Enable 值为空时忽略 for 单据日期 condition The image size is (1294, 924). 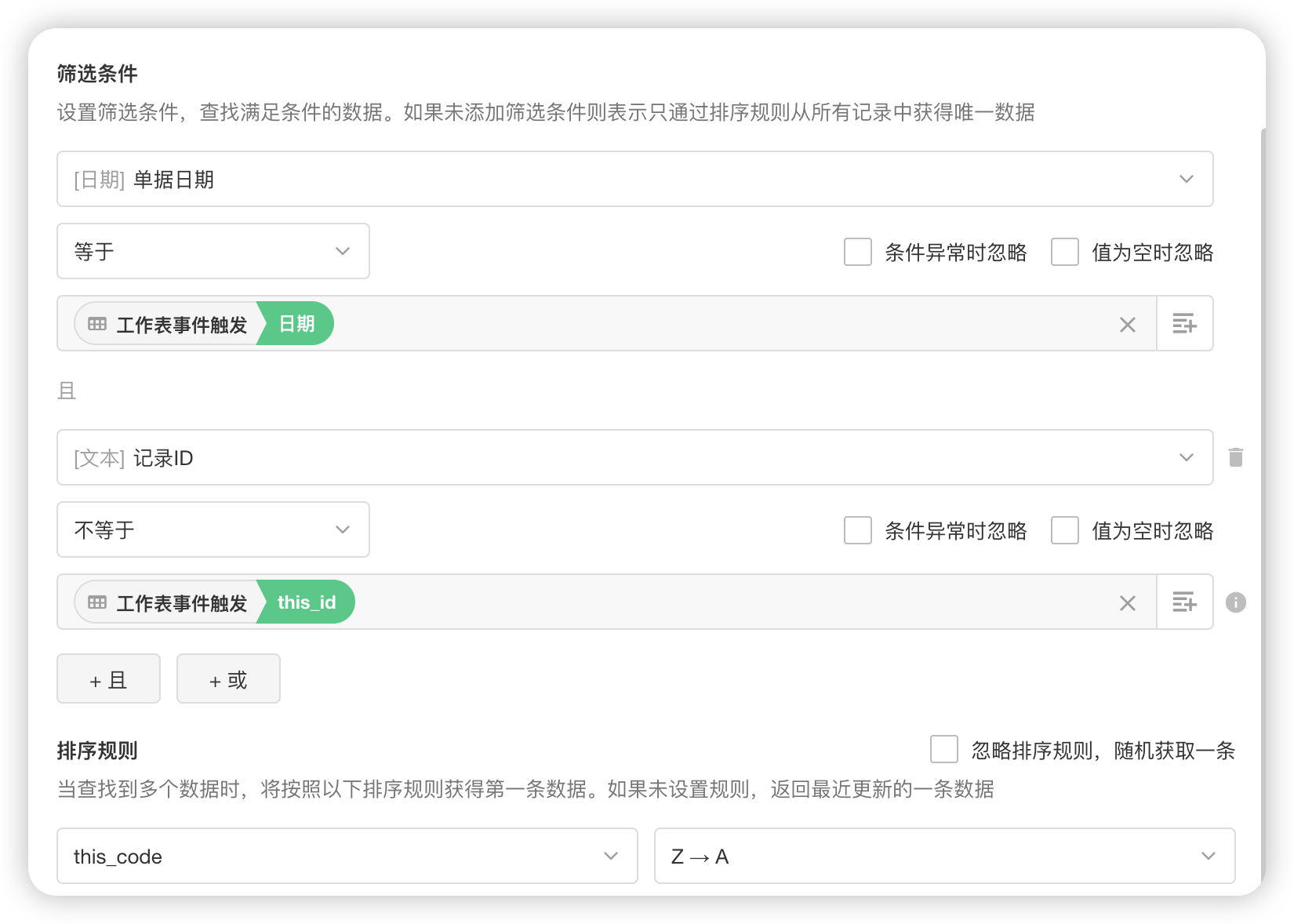[x=1065, y=252]
